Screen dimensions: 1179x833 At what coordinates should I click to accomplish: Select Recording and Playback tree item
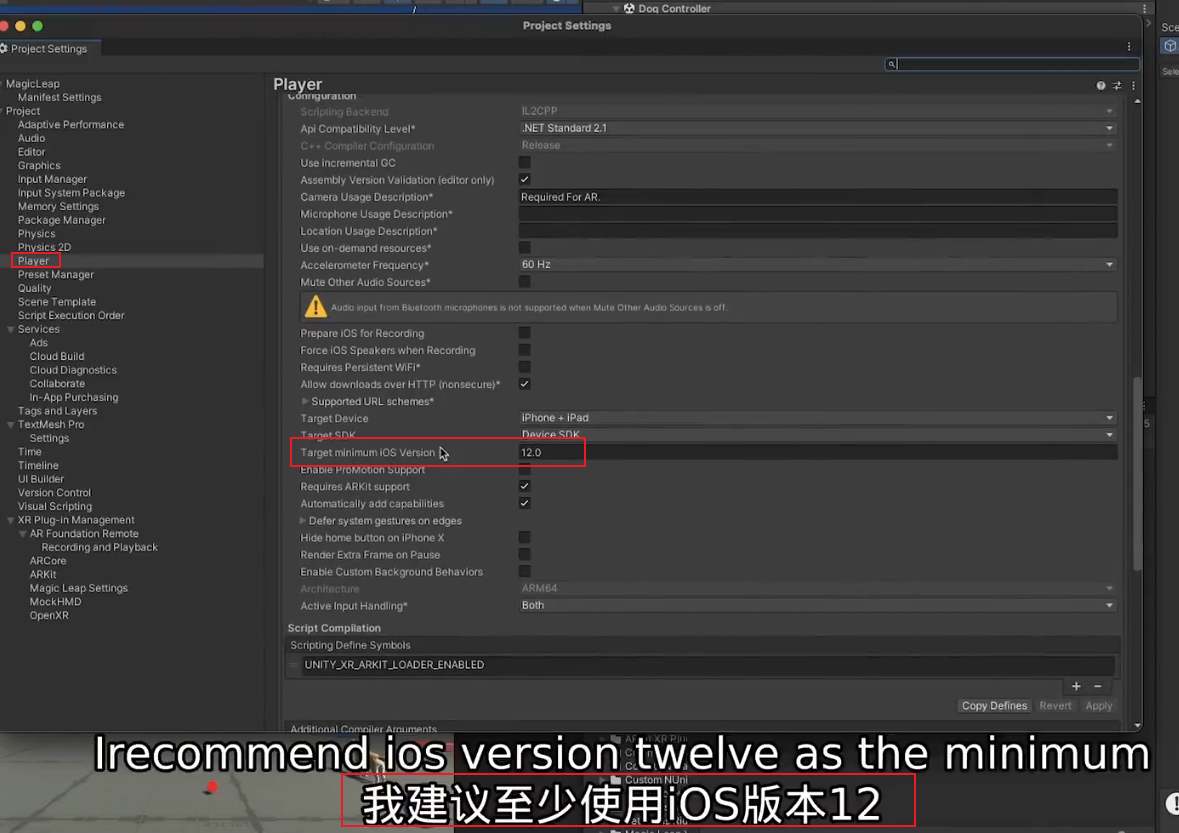coord(99,547)
